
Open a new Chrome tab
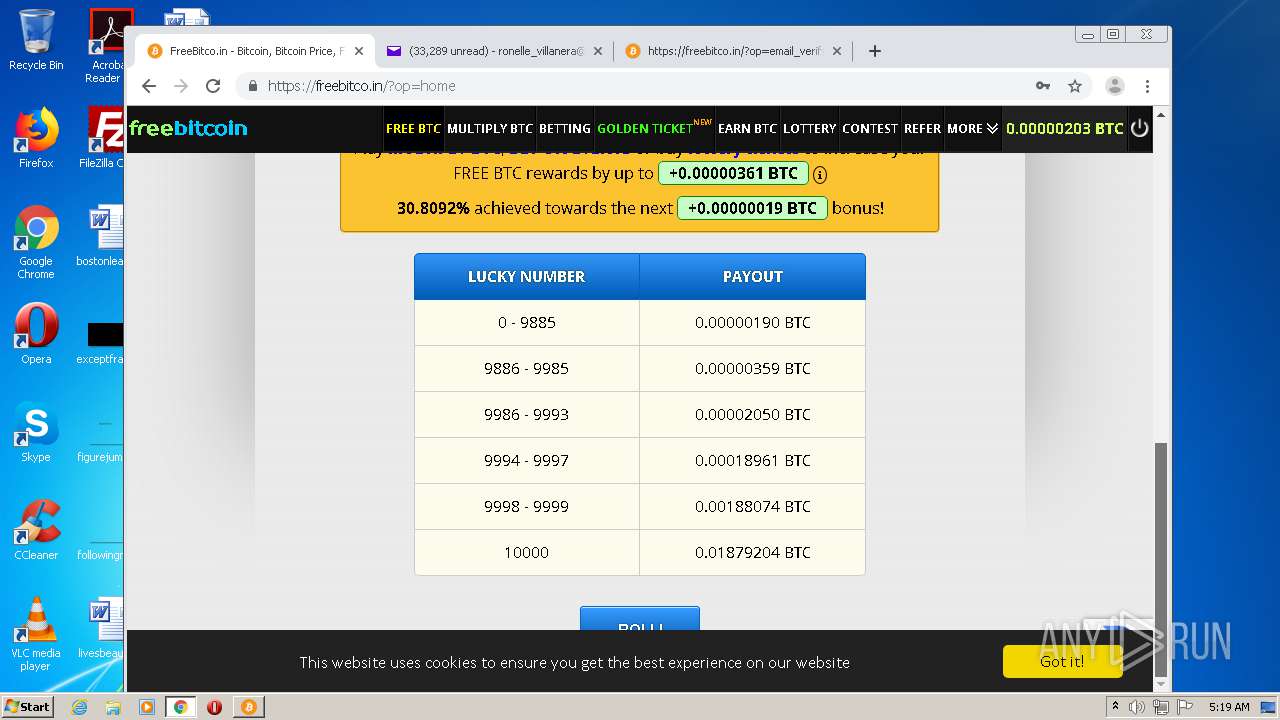pyautogui.click(x=875, y=51)
